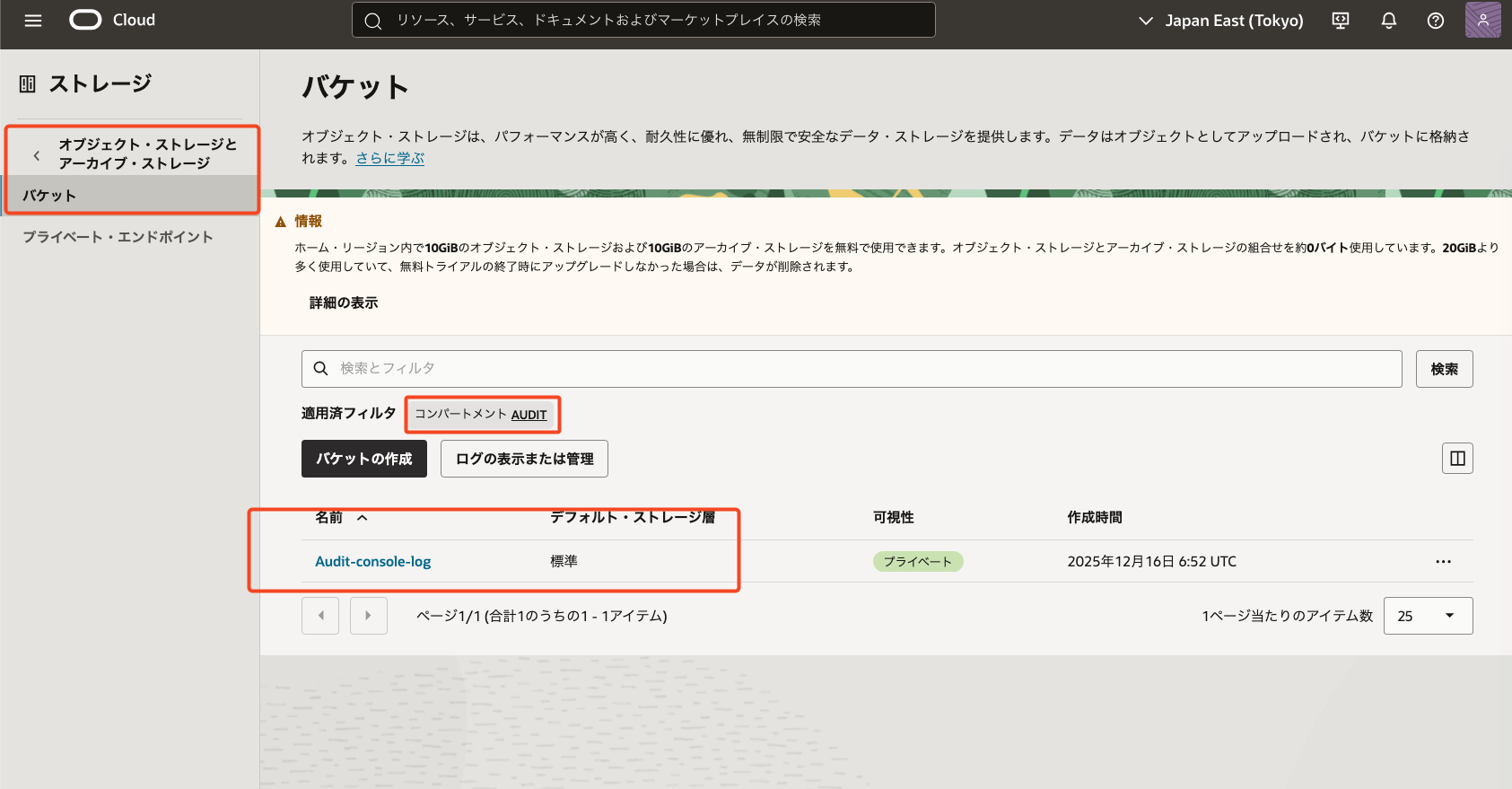The width and height of the screenshot is (1512, 789).
Task: Click the バケットの作成 button
Action: pos(363,459)
